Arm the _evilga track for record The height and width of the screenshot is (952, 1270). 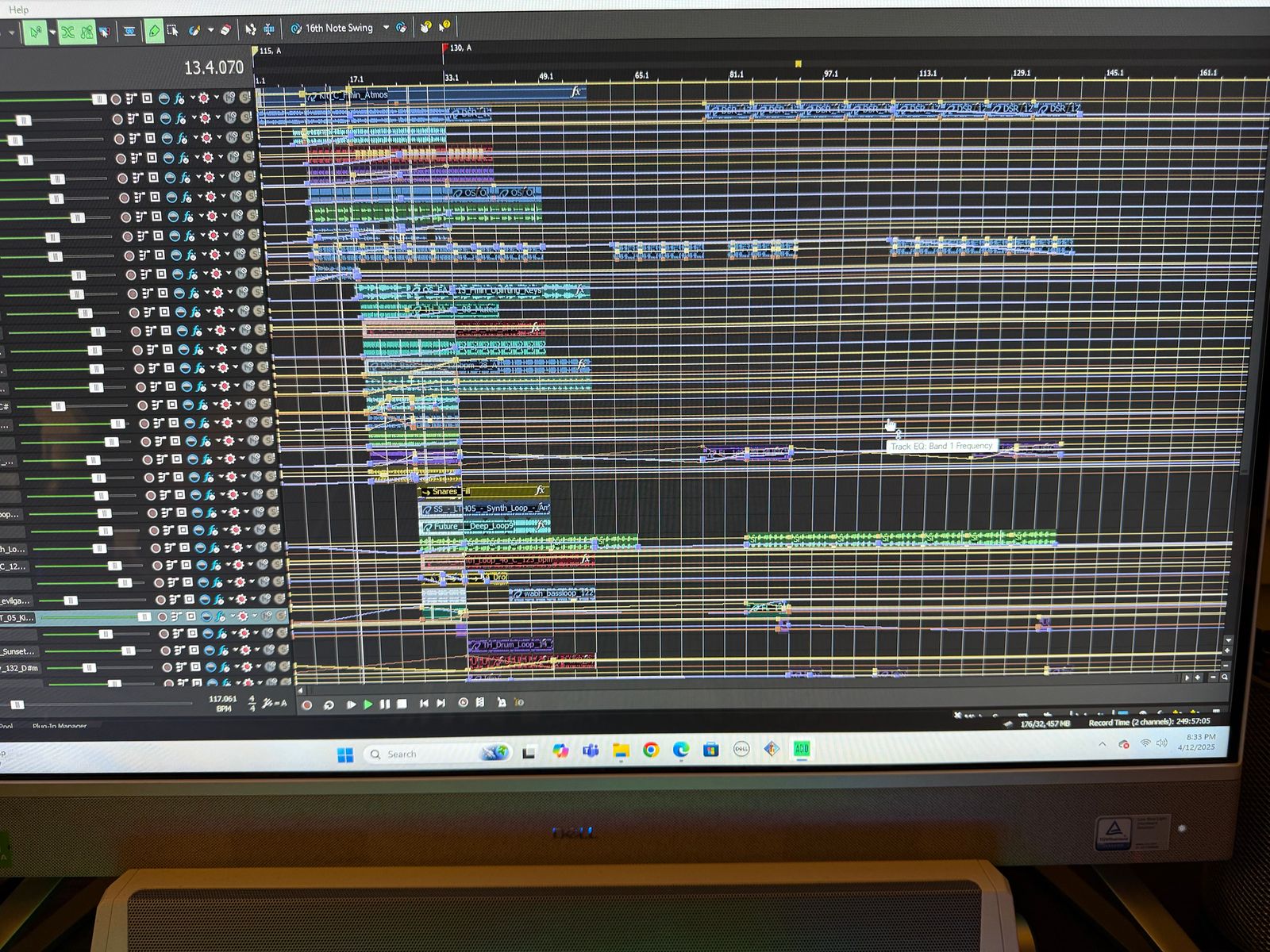point(160,600)
